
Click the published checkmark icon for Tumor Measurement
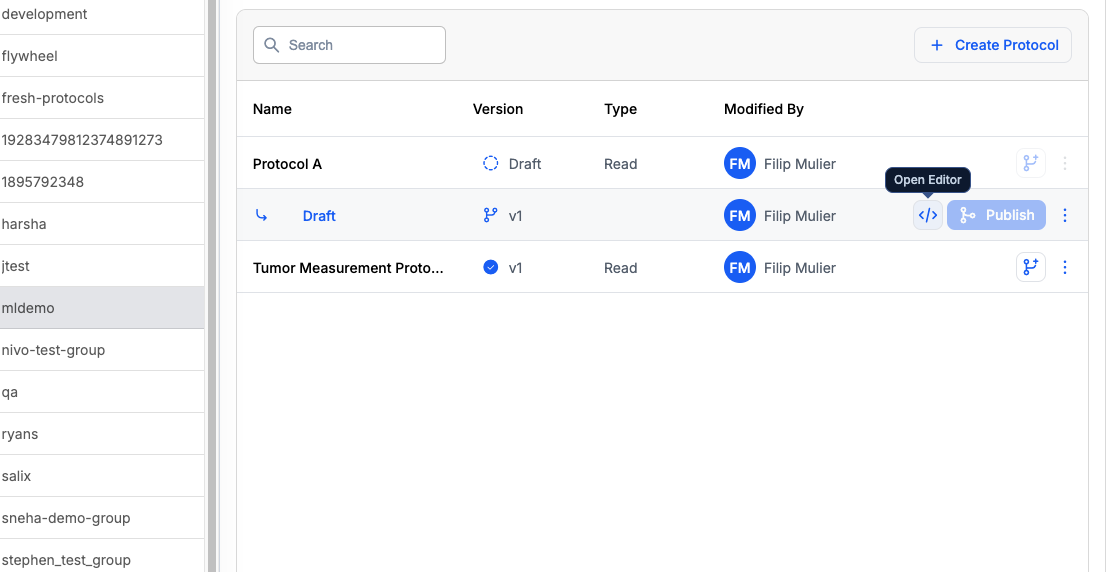(490, 267)
